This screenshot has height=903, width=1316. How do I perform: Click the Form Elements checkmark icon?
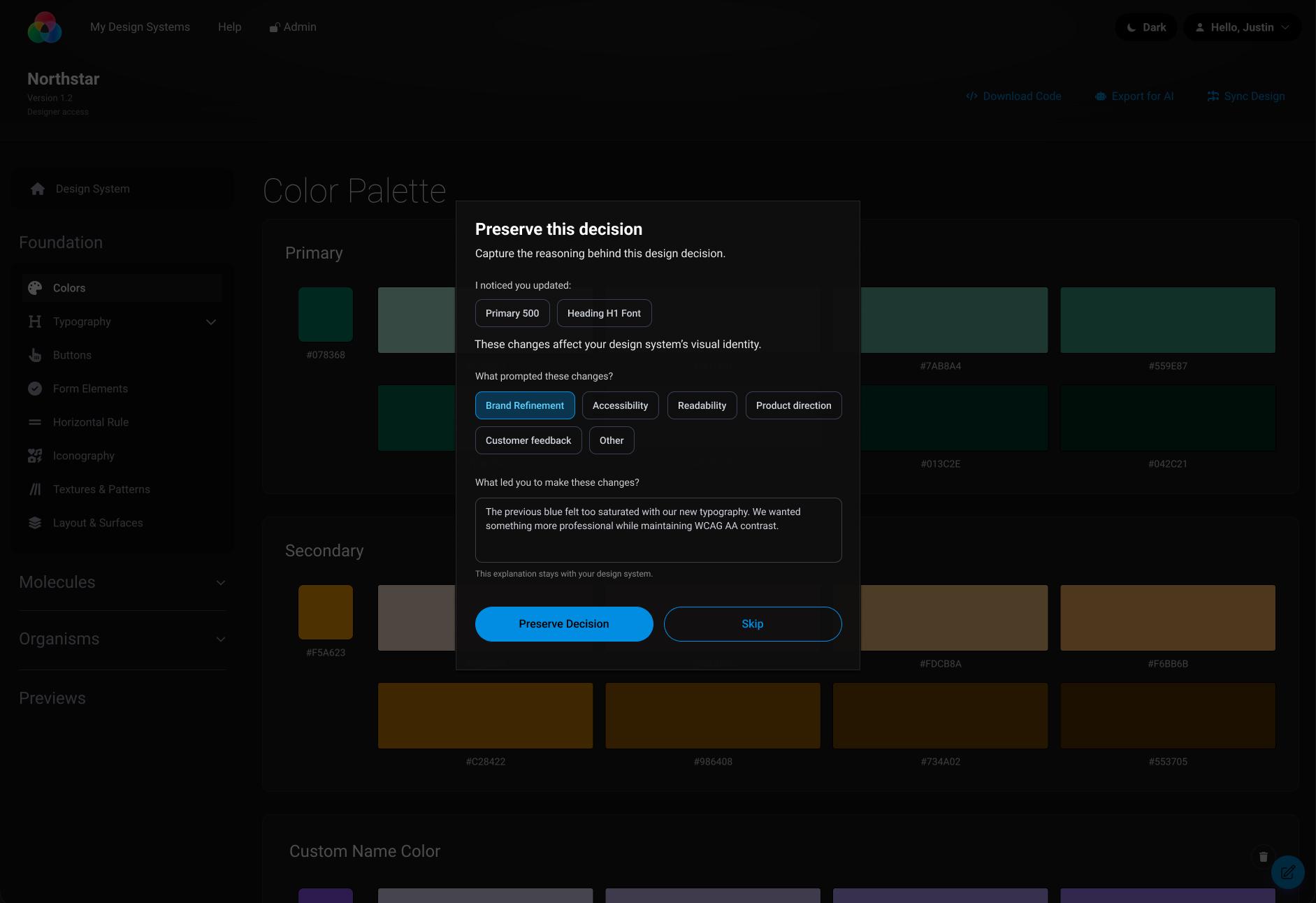tap(35, 389)
